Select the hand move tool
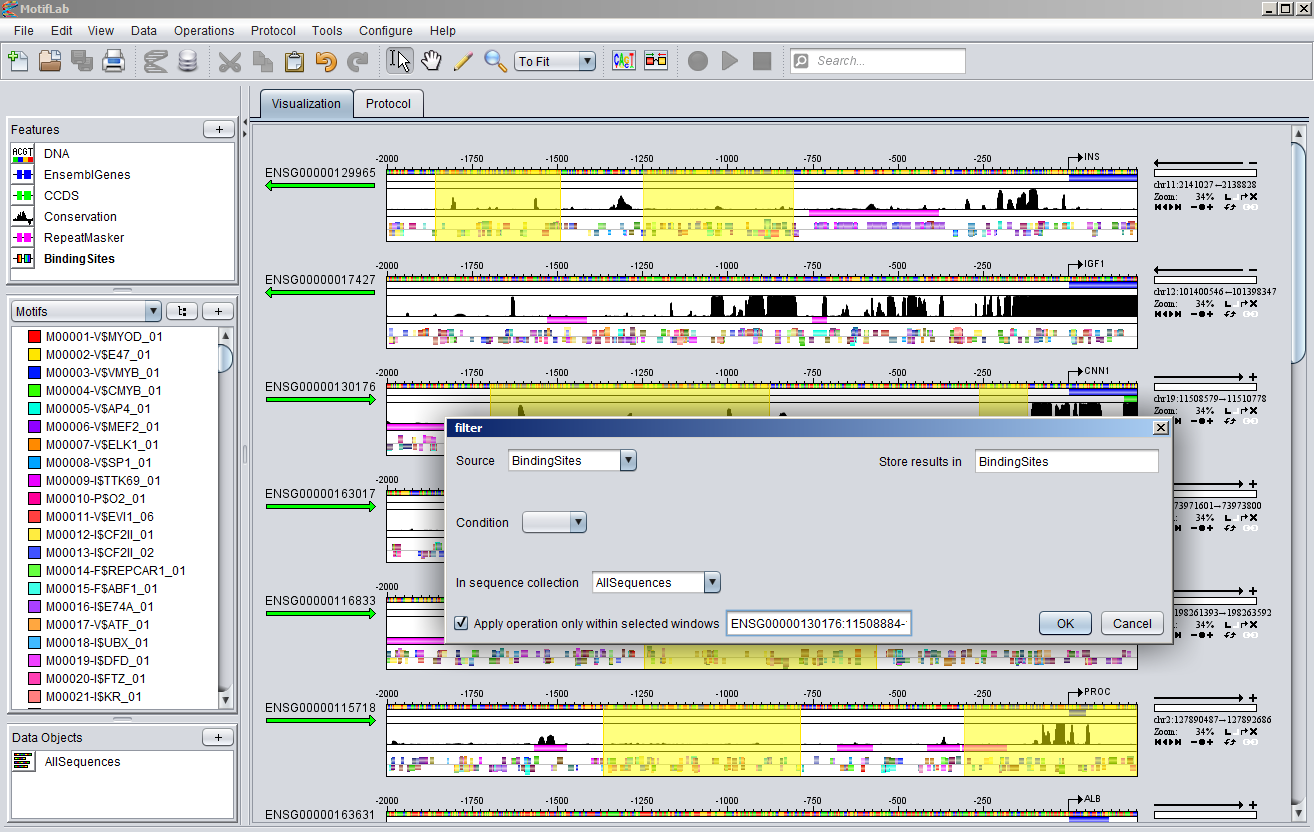This screenshot has height=832, width=1314. click(x=431, y=61)
